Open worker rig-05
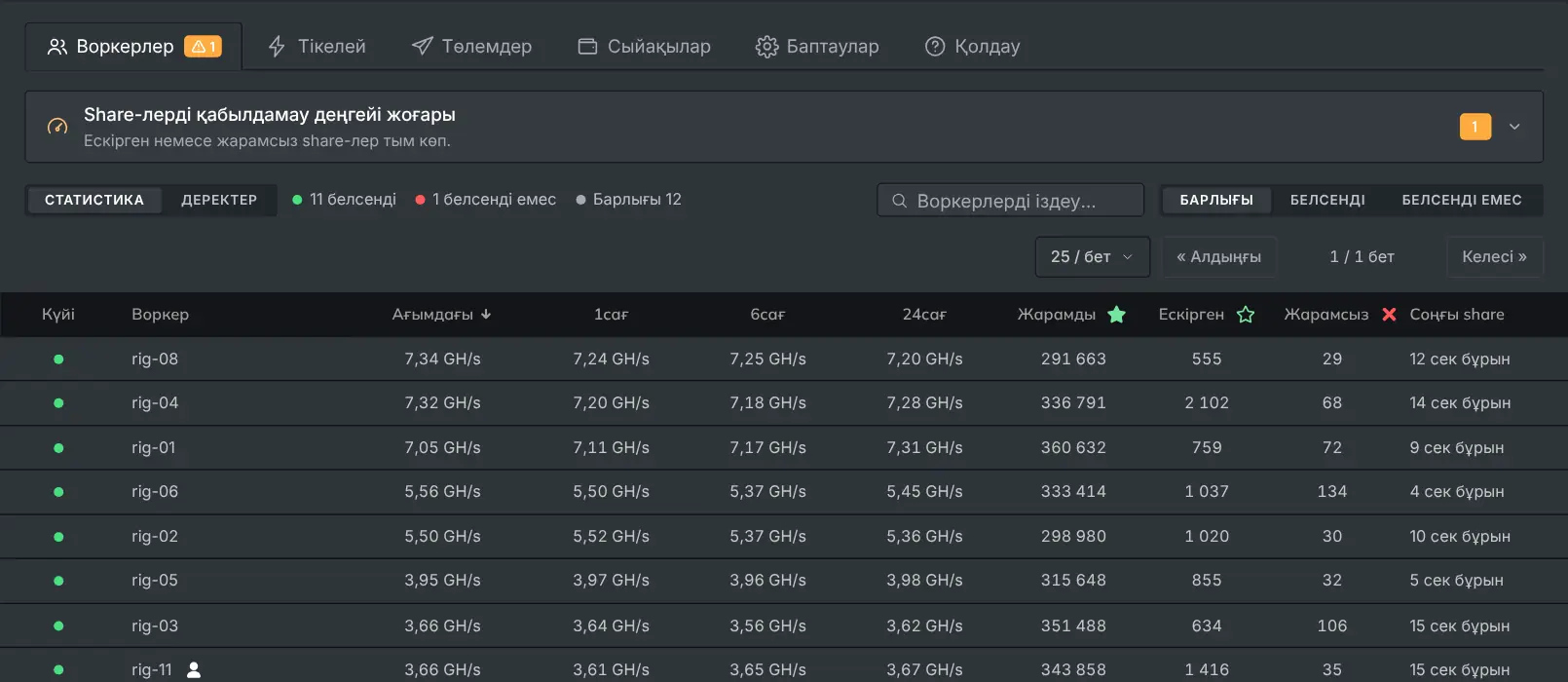 pos(155,581)
